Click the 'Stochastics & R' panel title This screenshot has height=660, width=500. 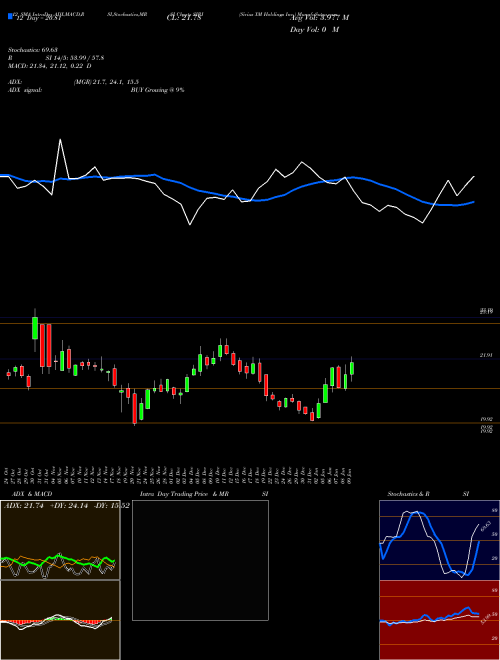click(x=409, y=494)
